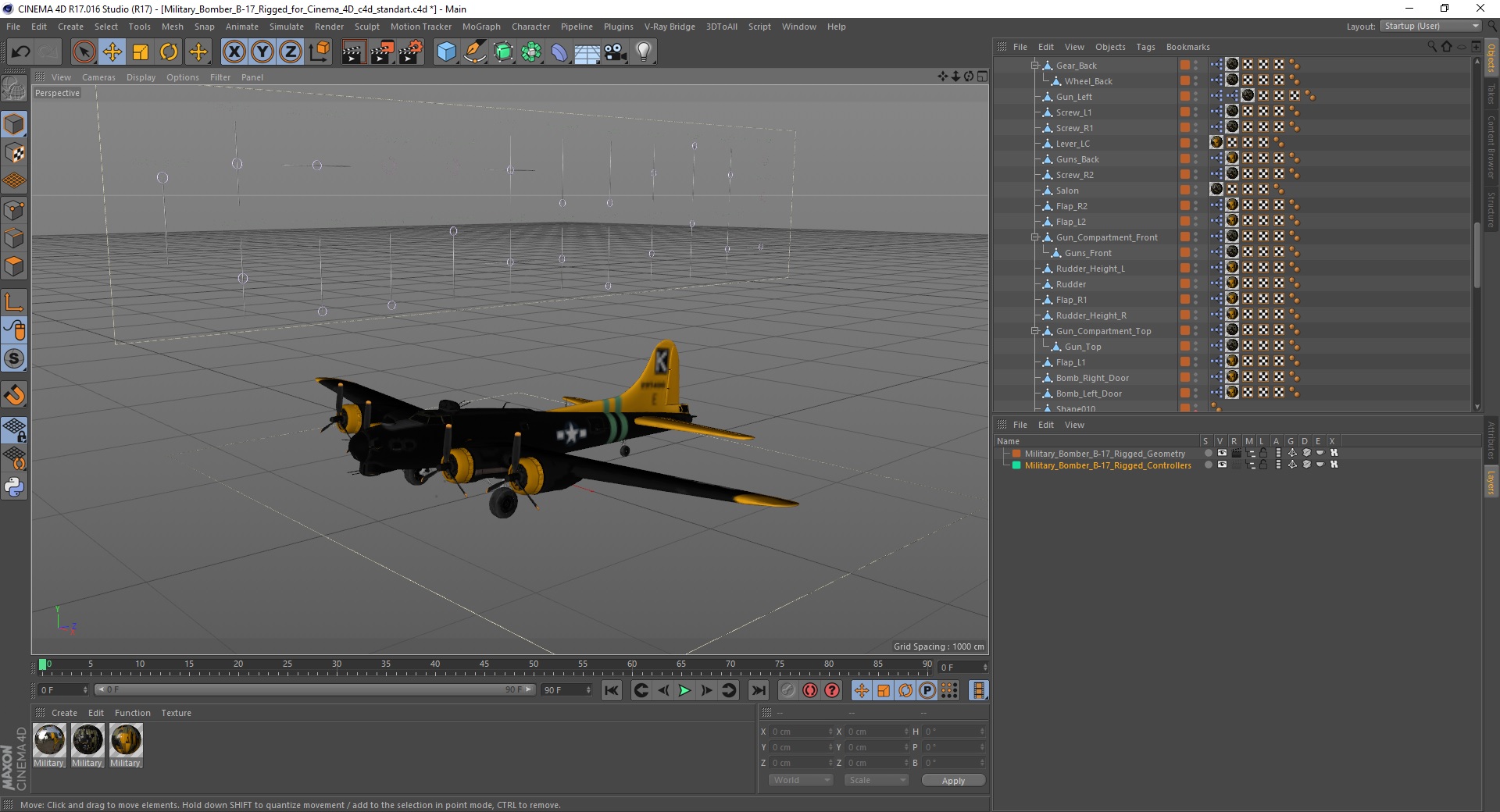This screenshot has height=812, width=1500.
Task: Collapse the Gun_Compartment_Front node
Action: pyautogui.click(x=1034, y=237)
